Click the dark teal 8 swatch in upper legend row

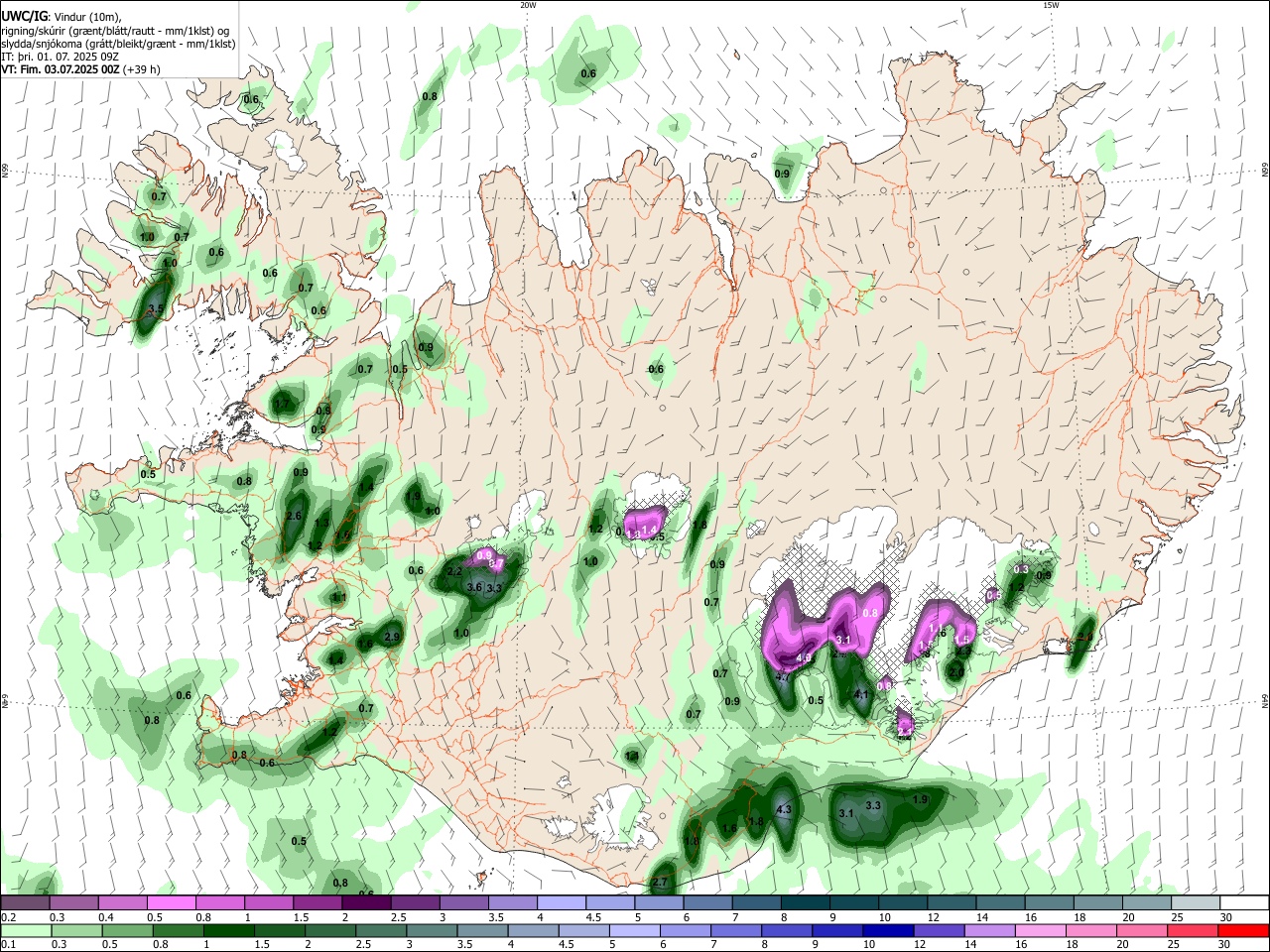(806, 902)
